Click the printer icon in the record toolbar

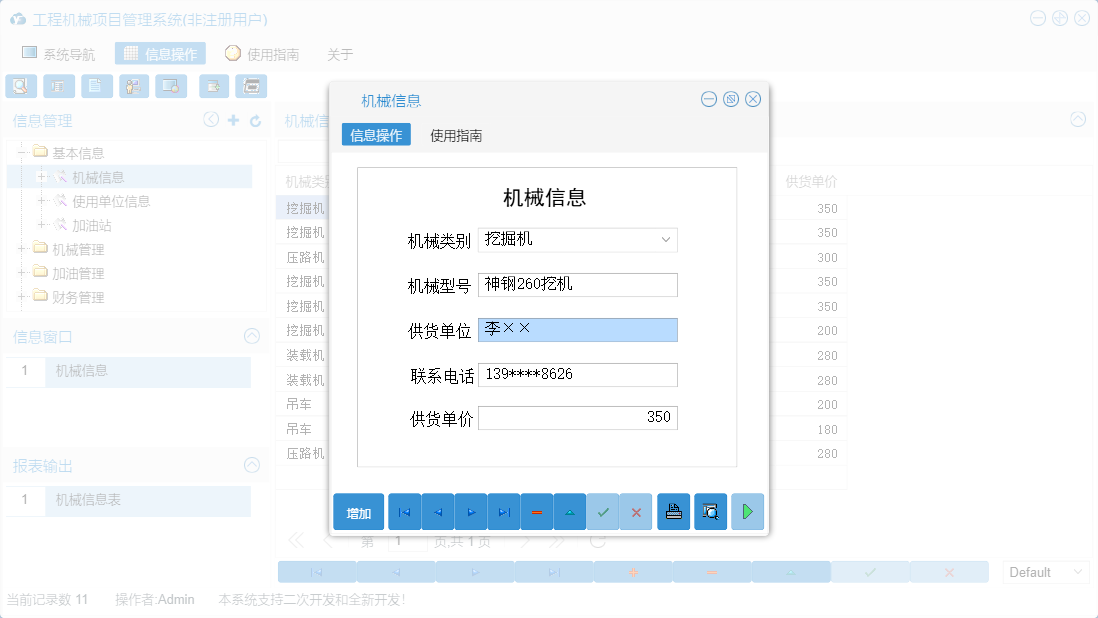673,511
